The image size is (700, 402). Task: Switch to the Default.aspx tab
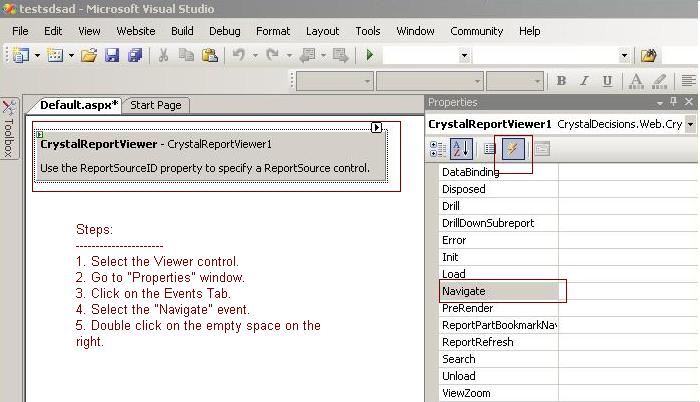coord(79,105)
